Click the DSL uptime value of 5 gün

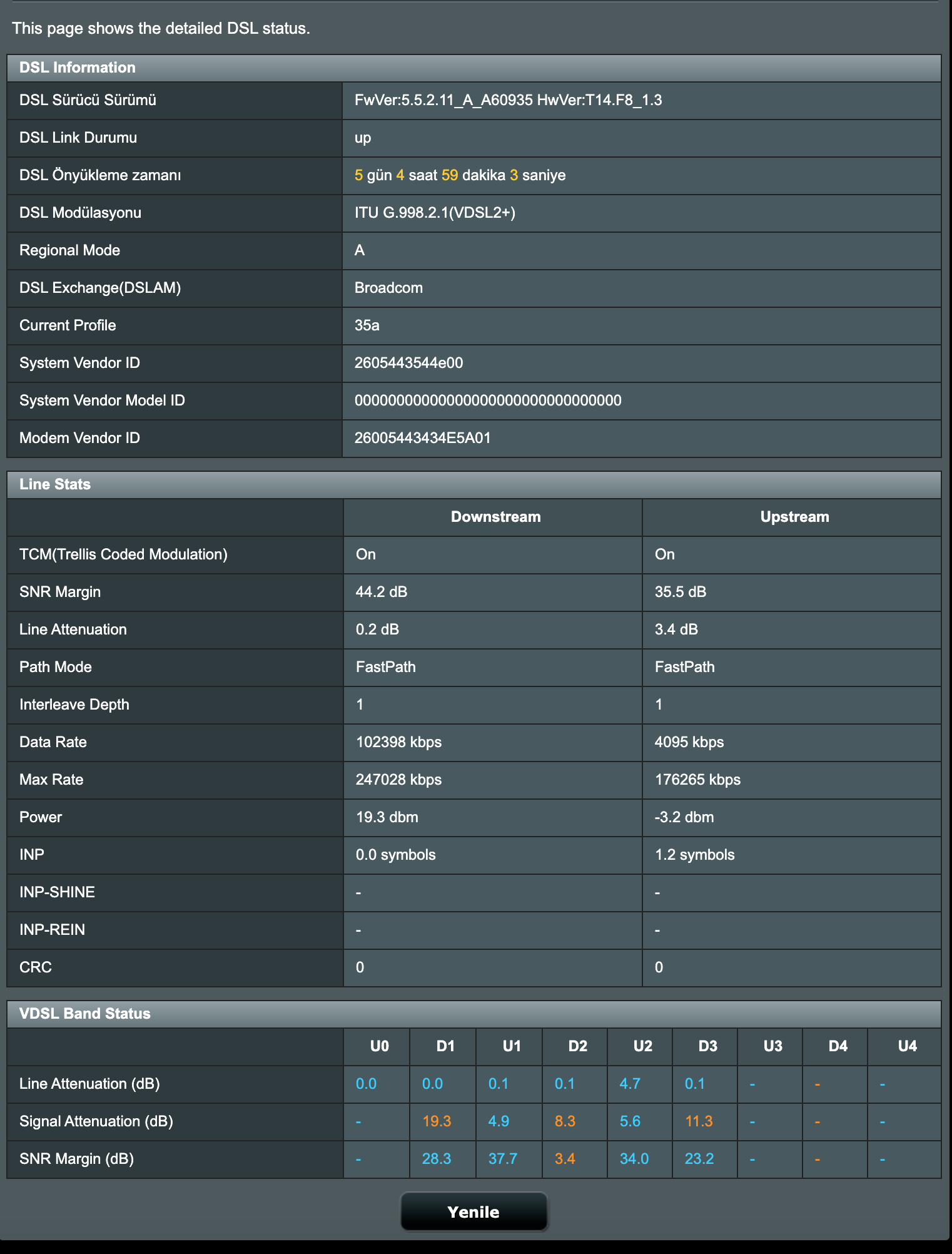373,175
